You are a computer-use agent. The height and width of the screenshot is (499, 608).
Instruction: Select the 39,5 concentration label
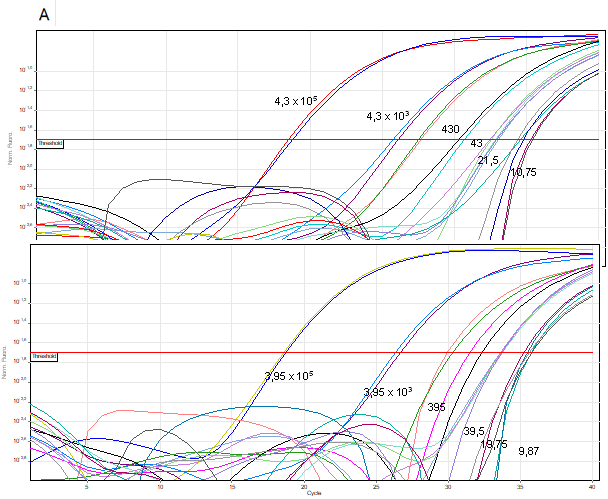click(473, 431)
